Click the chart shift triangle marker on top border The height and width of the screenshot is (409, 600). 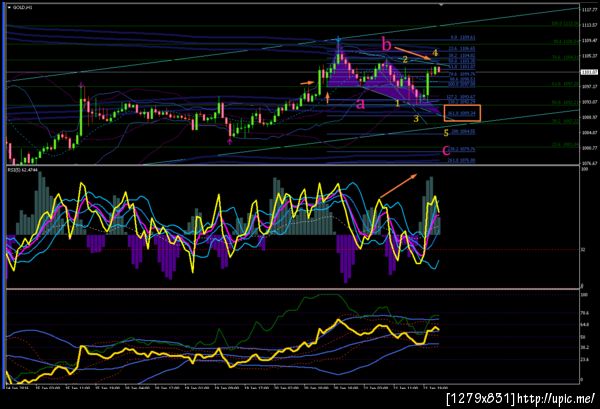pyautogui.click(x=441, y=5)
